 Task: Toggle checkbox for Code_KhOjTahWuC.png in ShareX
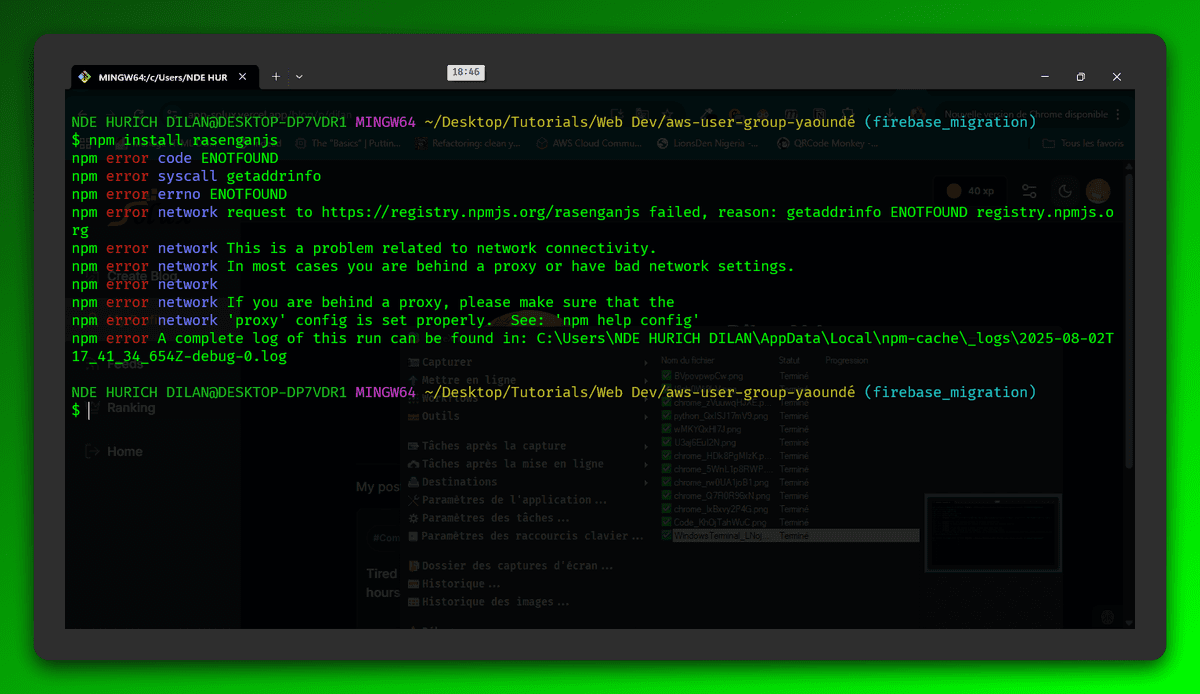coord(667,522)
